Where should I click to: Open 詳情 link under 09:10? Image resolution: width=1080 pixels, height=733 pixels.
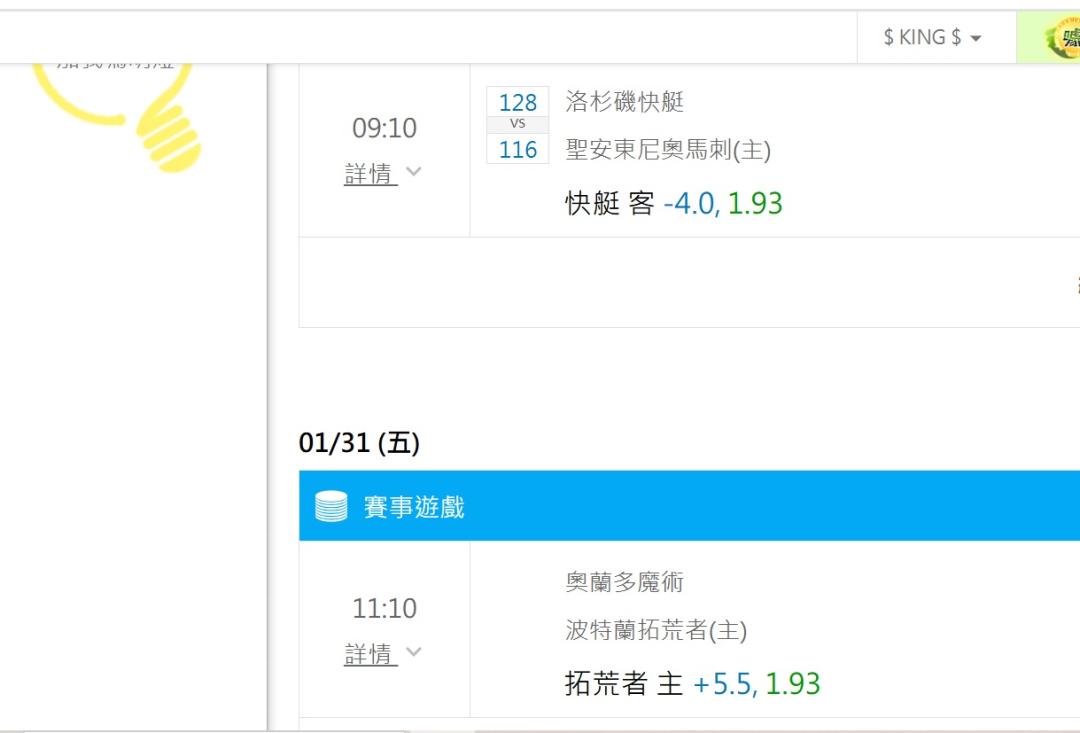(371, 174)
